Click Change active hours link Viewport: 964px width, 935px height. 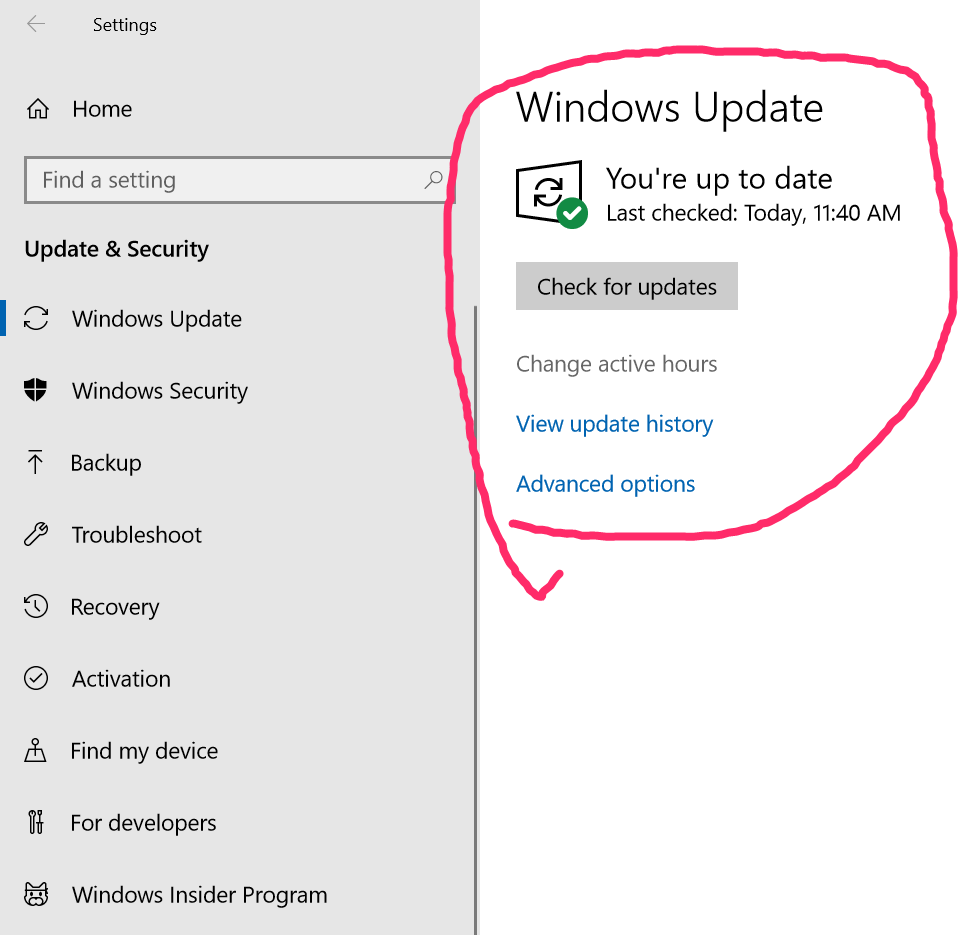point(617,364)
